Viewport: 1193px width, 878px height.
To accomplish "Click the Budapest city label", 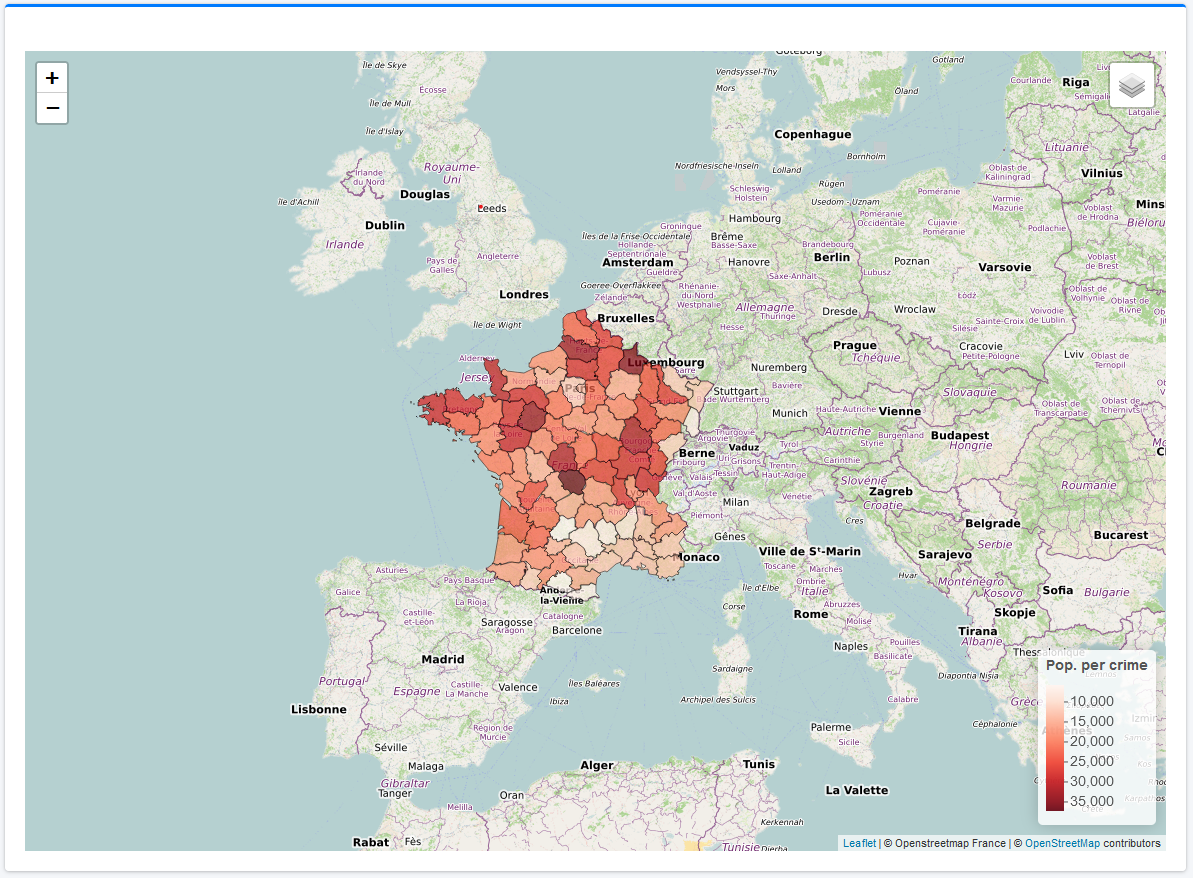I will [960, 435].
